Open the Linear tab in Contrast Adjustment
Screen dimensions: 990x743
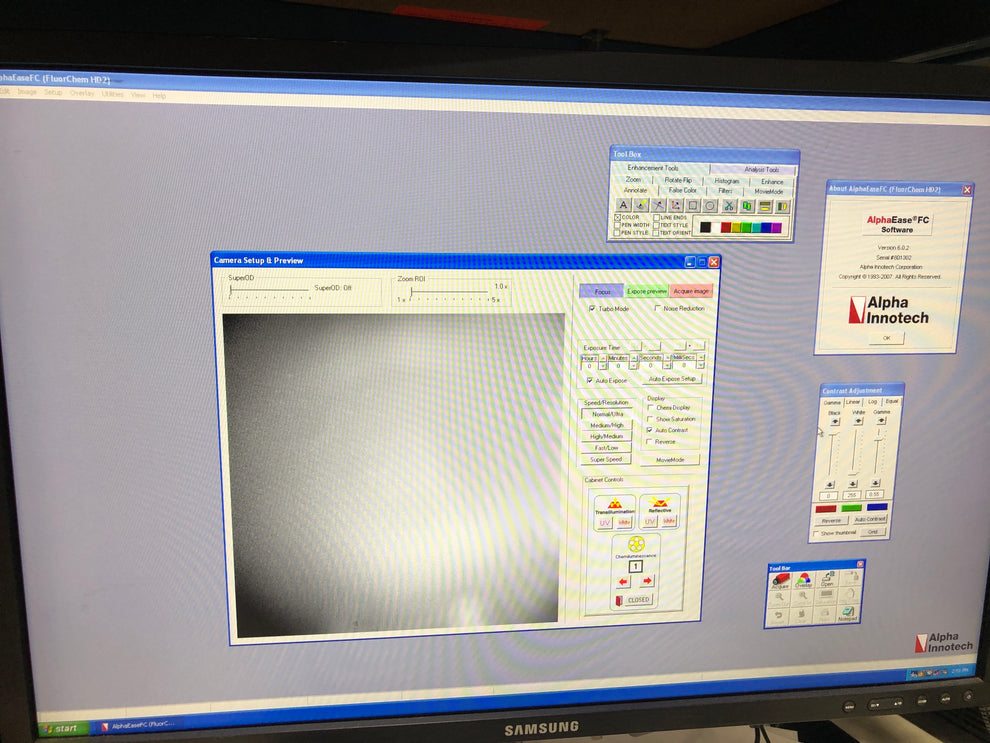(x=852, y=402)
